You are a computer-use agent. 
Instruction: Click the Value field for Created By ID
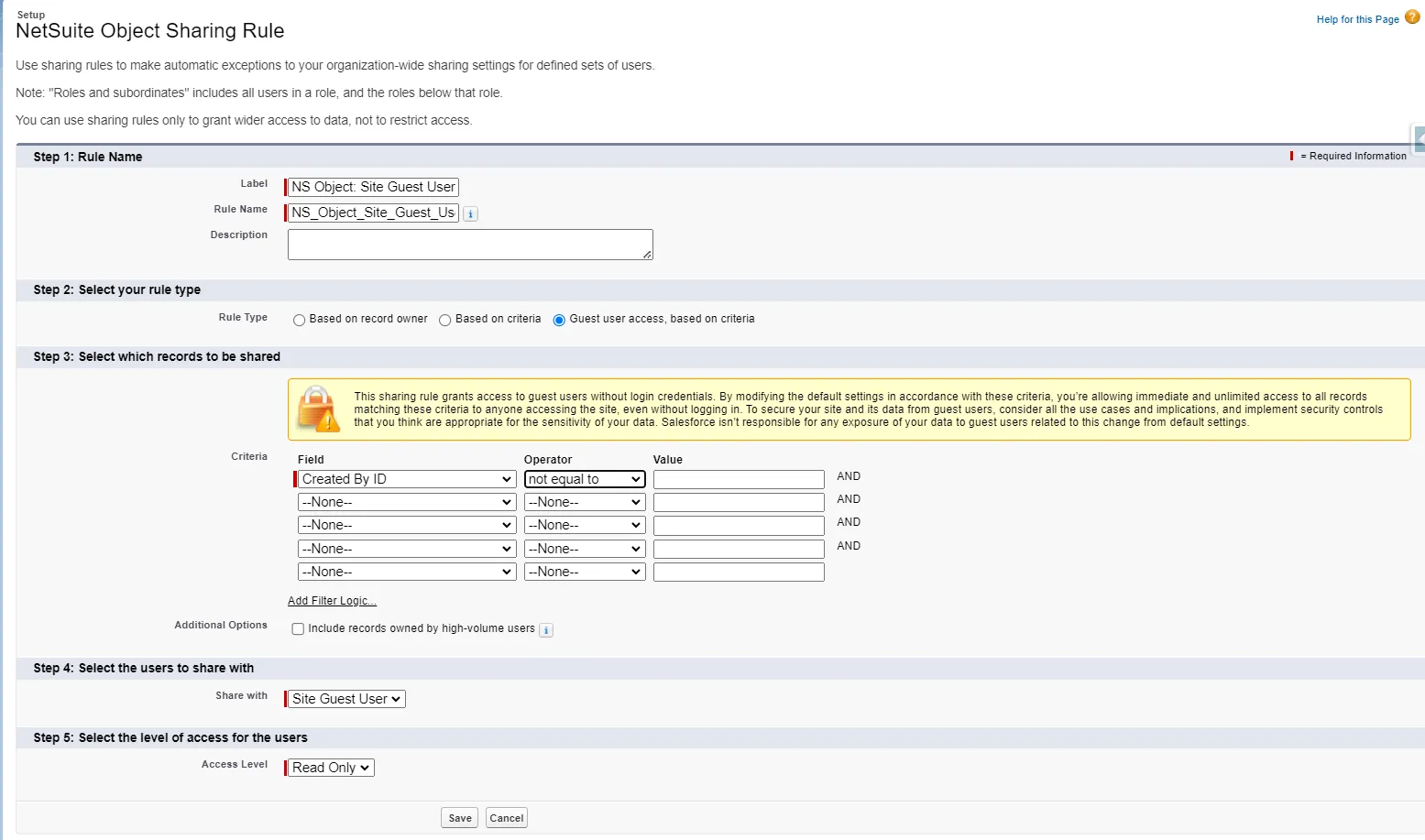click(x=739, y=479)
